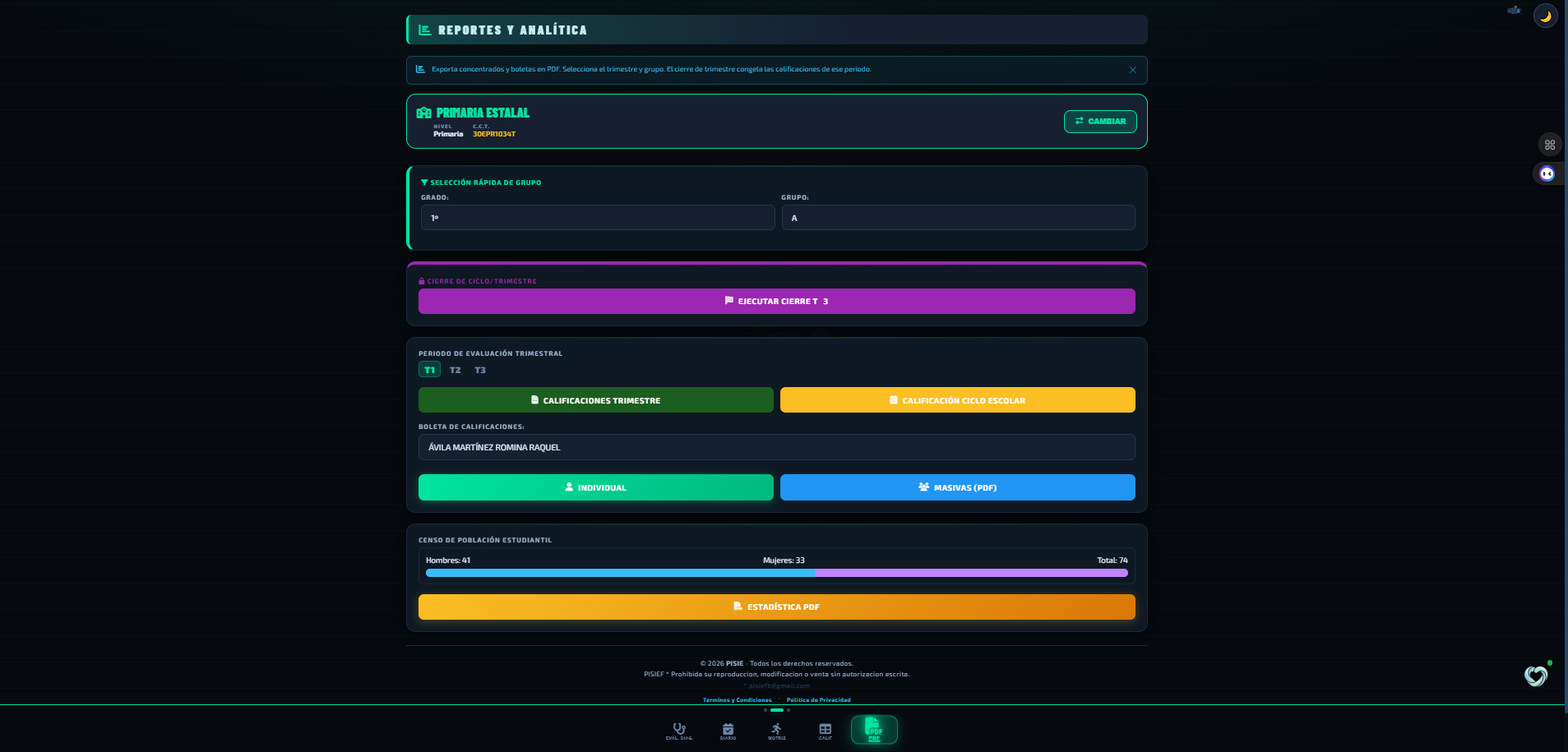Generate MASIVAS (PDF) report cards
This screenshot has width=1568, height=752.
point(958,487)
